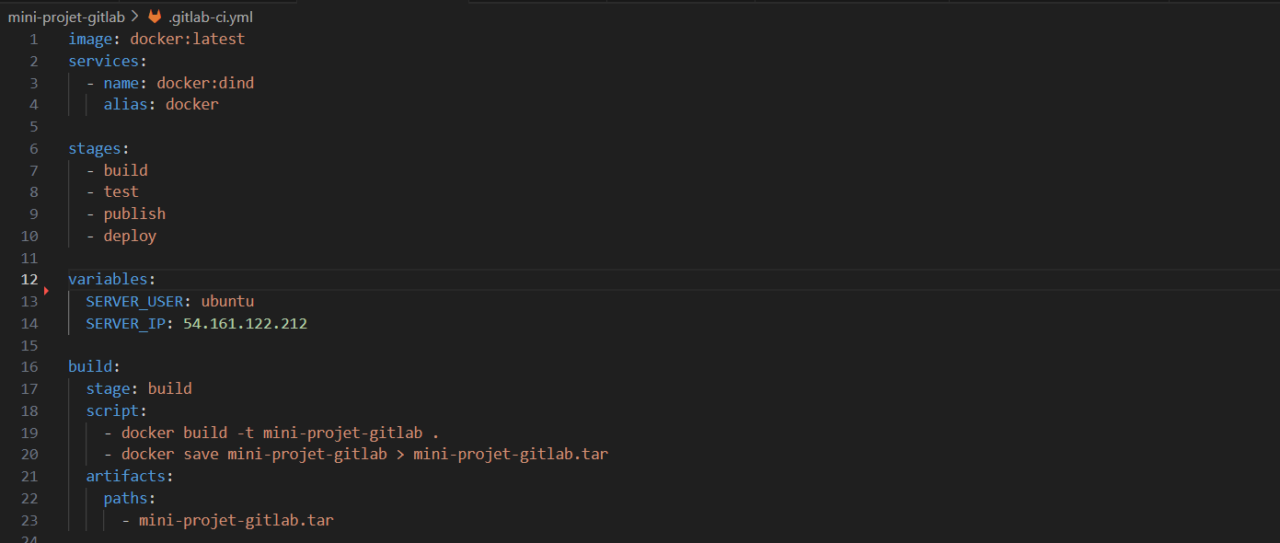The width and height of the screenshot is (1280, 543).
Task: Click the SERVER_USER variable name
Action: pyautogui.click(x=138, y=301)
